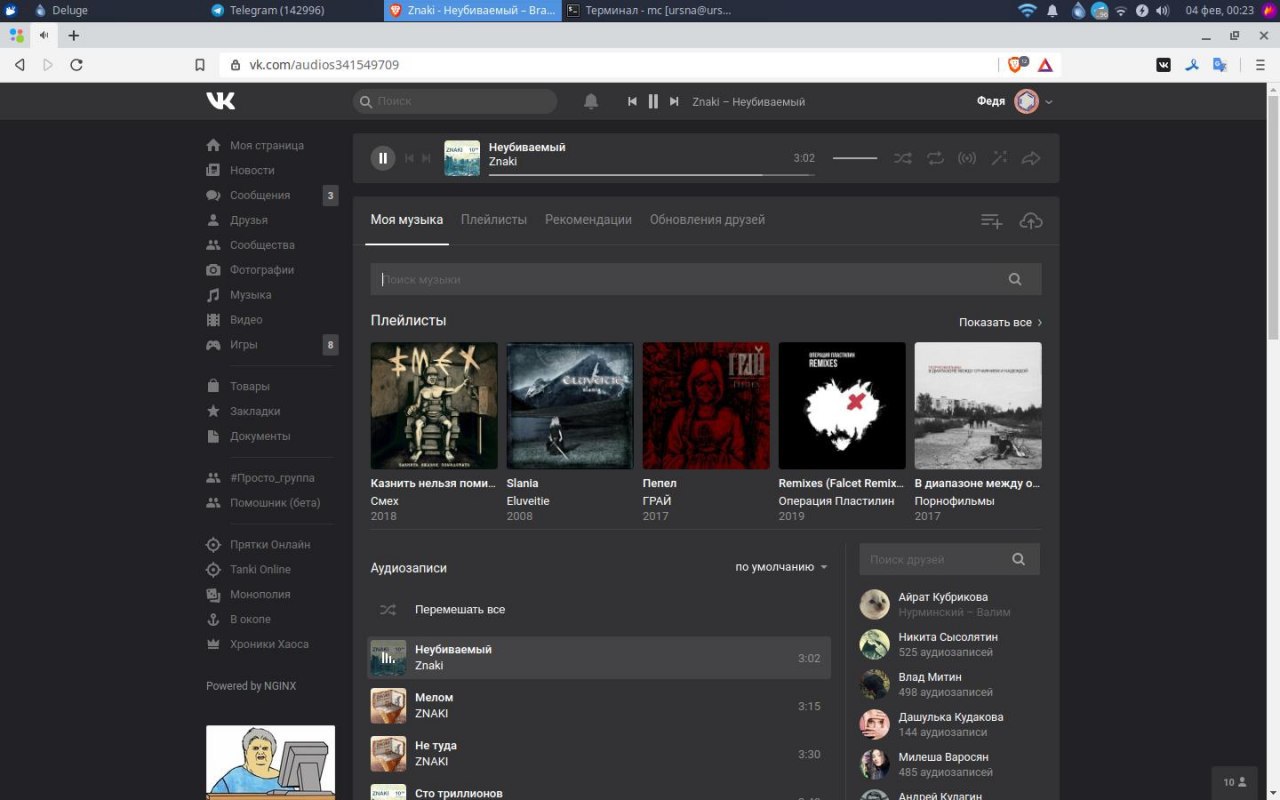Open the Пепел album cover by ГРАЙ
Image resolution: width=1280 pixels, height=800 pixels.
tap(706, 406)
